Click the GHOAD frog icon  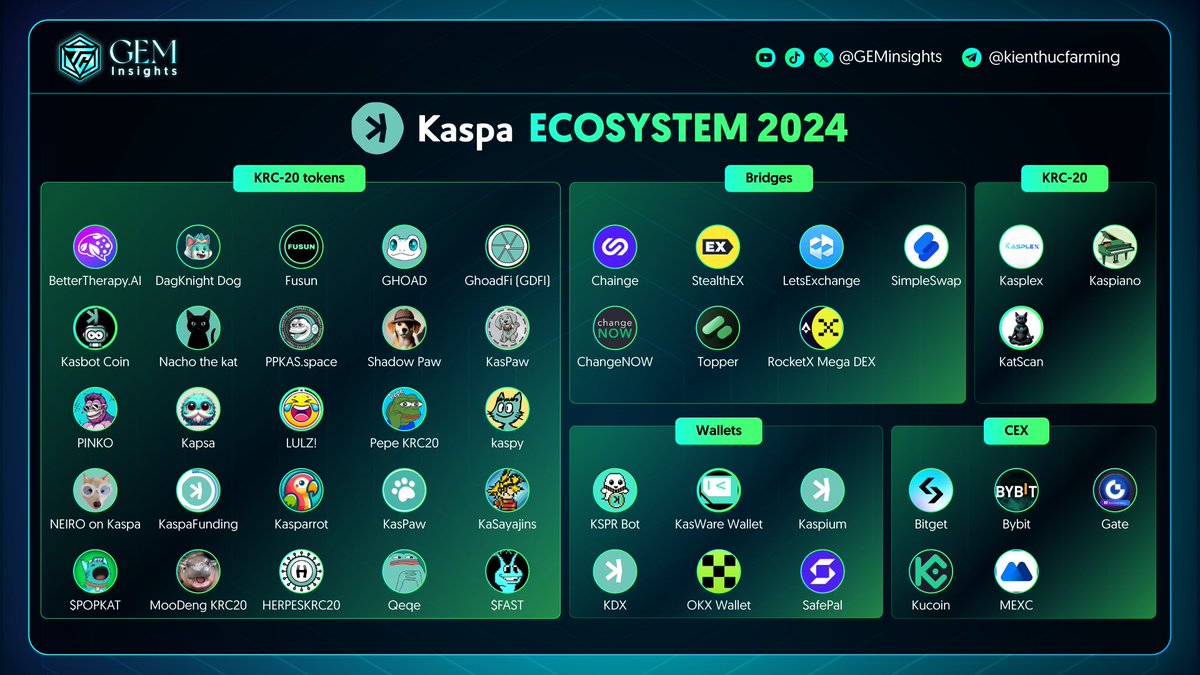click(404, 247)
